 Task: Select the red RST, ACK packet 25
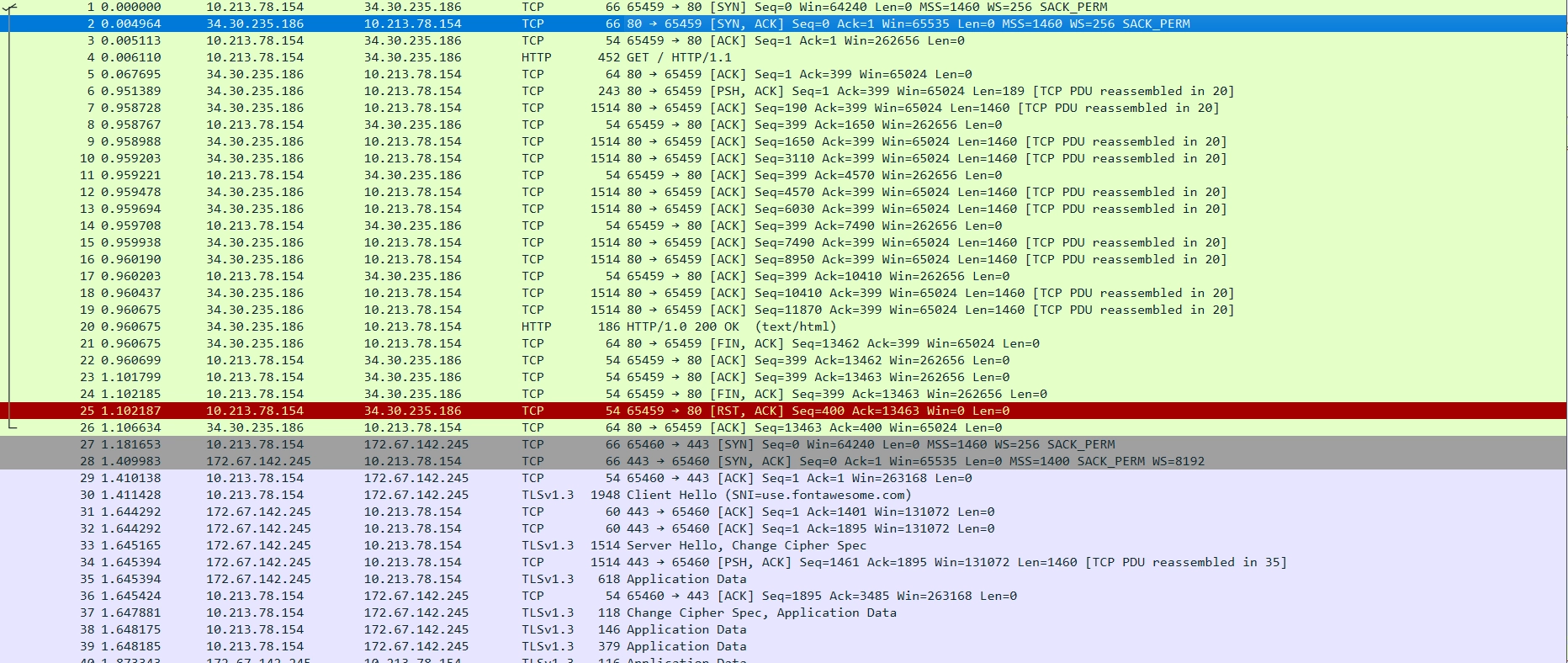784,411
